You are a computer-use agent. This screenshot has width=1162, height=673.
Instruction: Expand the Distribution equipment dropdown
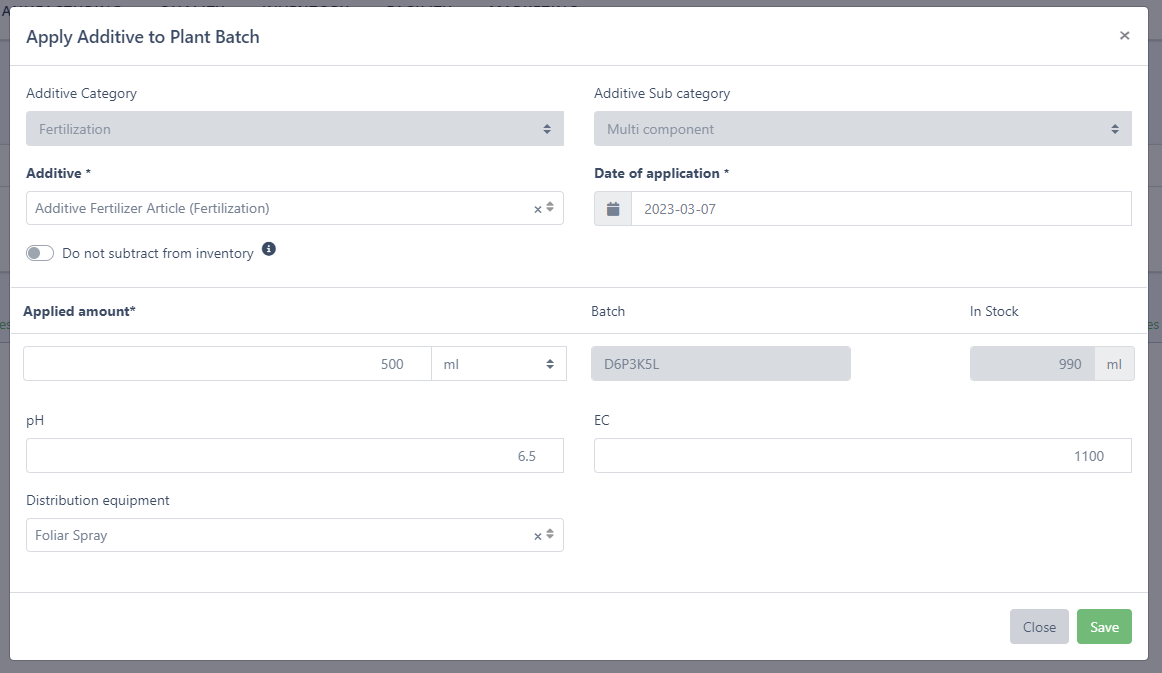280,536
